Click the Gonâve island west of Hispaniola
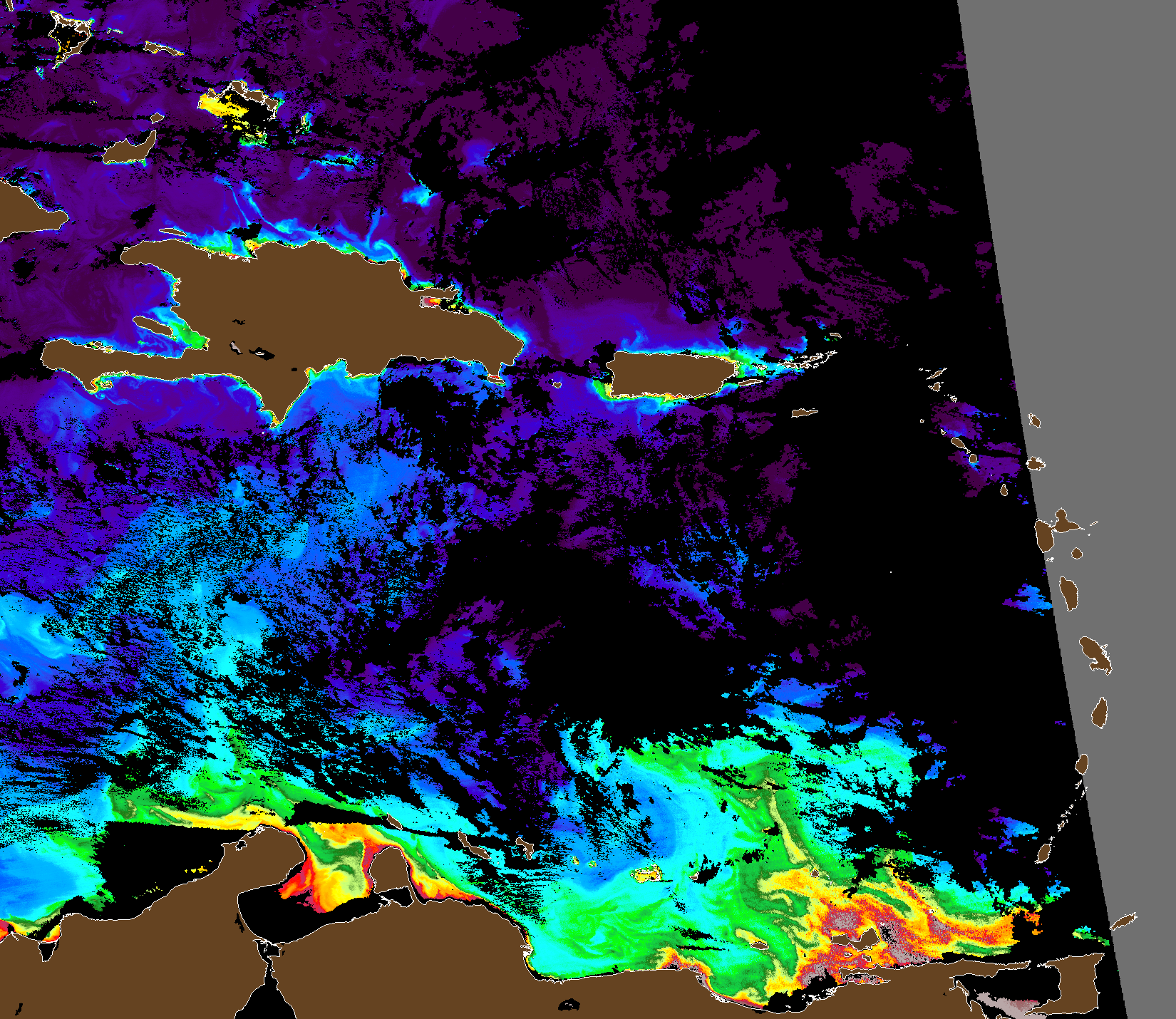The width and height of the screenshot is (1176, 1019). [x=152, y=326]
